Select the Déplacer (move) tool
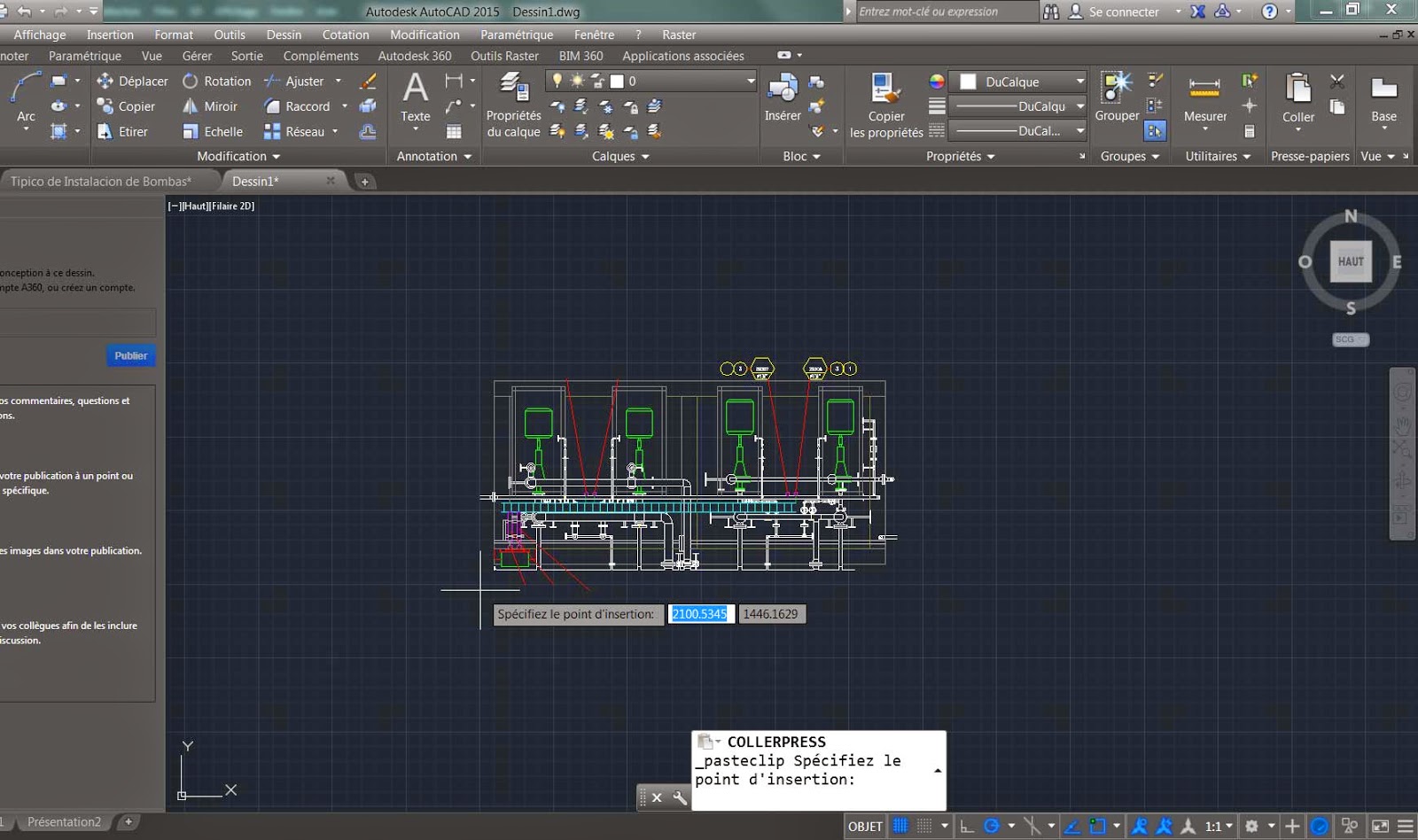Screen dimensions: 1418x840 click(x=132, y=81)
